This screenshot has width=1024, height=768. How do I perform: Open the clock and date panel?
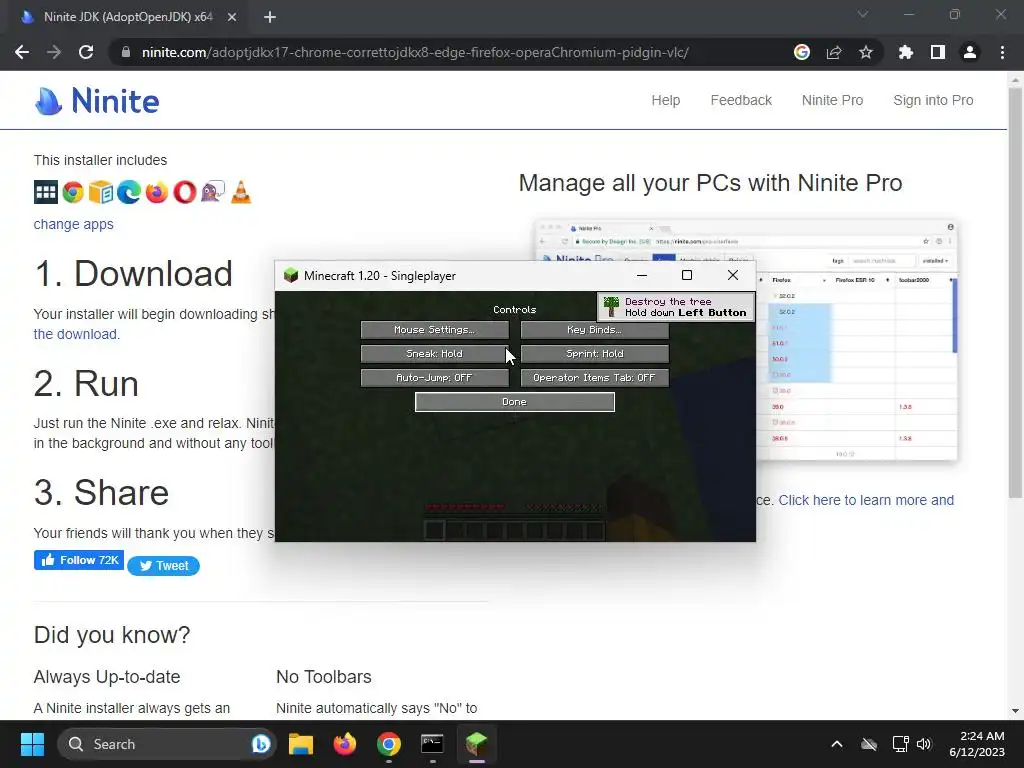pos(977,744)
